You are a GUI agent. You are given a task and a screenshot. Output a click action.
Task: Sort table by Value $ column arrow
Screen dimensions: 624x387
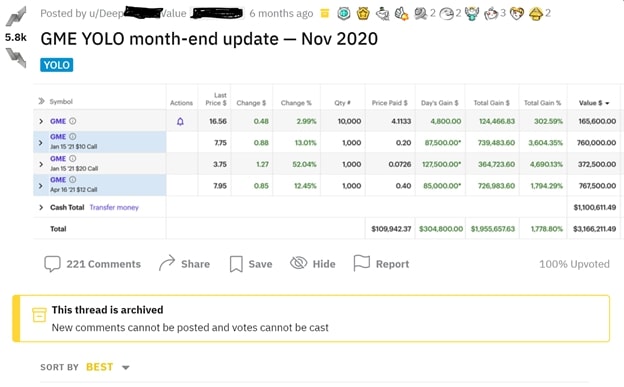[x=607, y=103]
